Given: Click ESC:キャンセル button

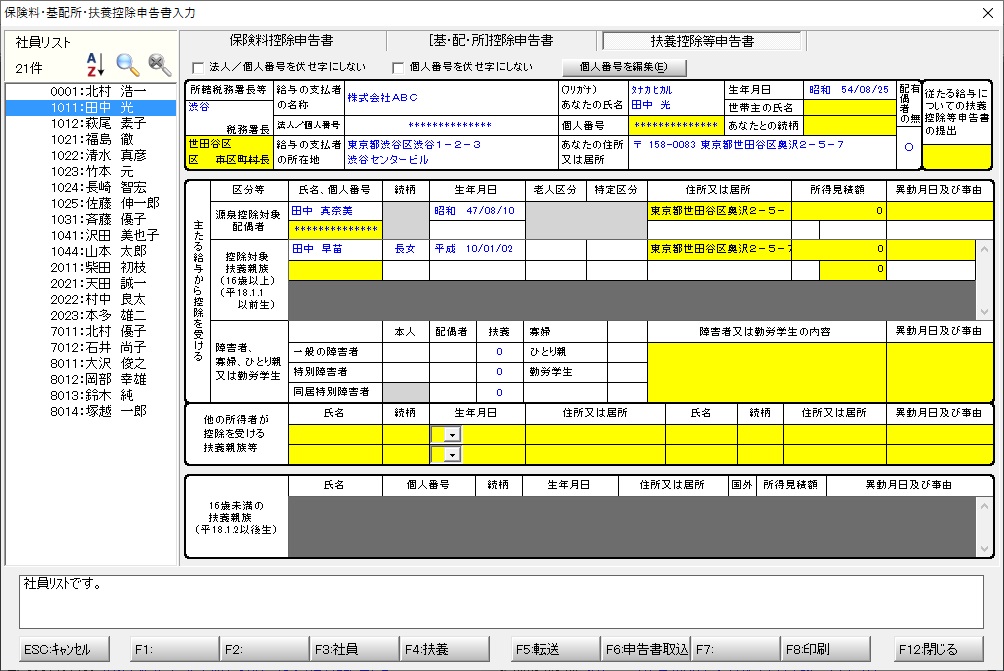Looking at the screenshot, I should coord(64,649).
